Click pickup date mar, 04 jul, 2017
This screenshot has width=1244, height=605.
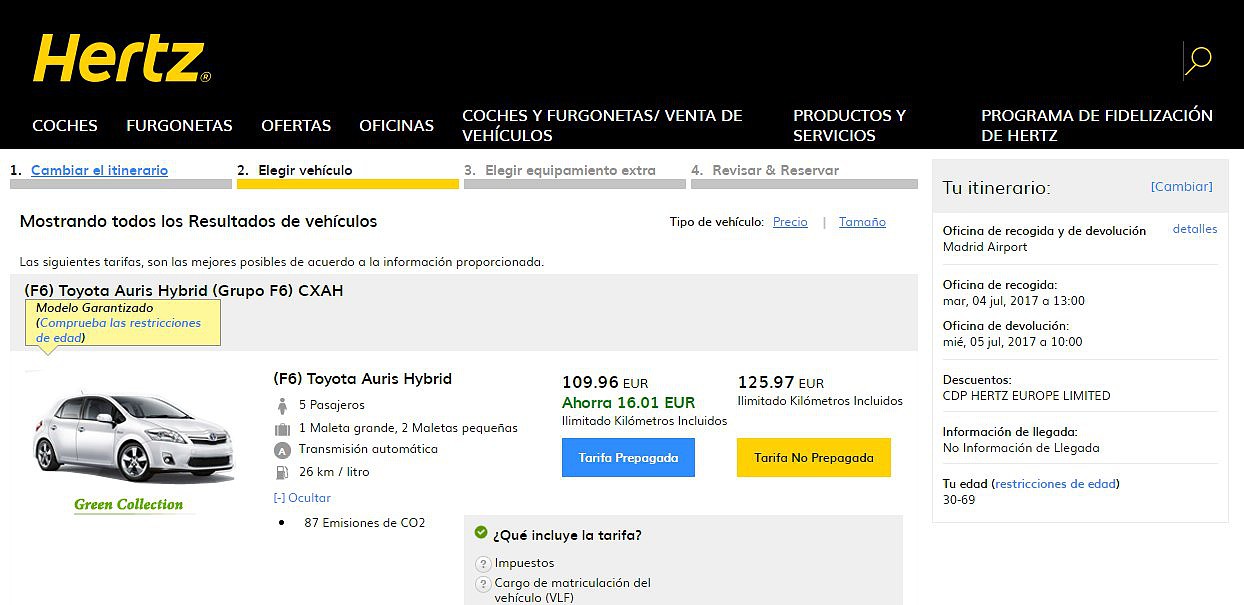tap(1014, 301)
